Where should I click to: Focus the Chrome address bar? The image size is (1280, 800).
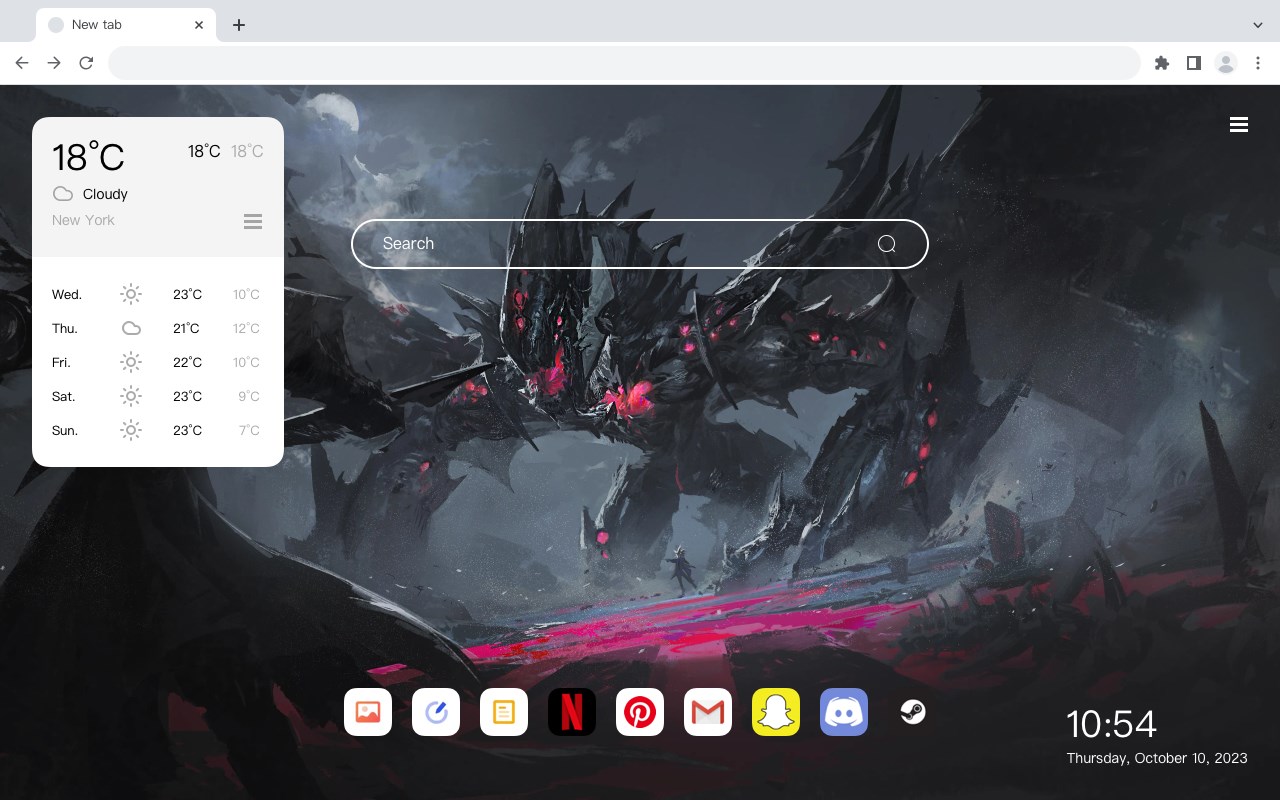click(624, 63)
